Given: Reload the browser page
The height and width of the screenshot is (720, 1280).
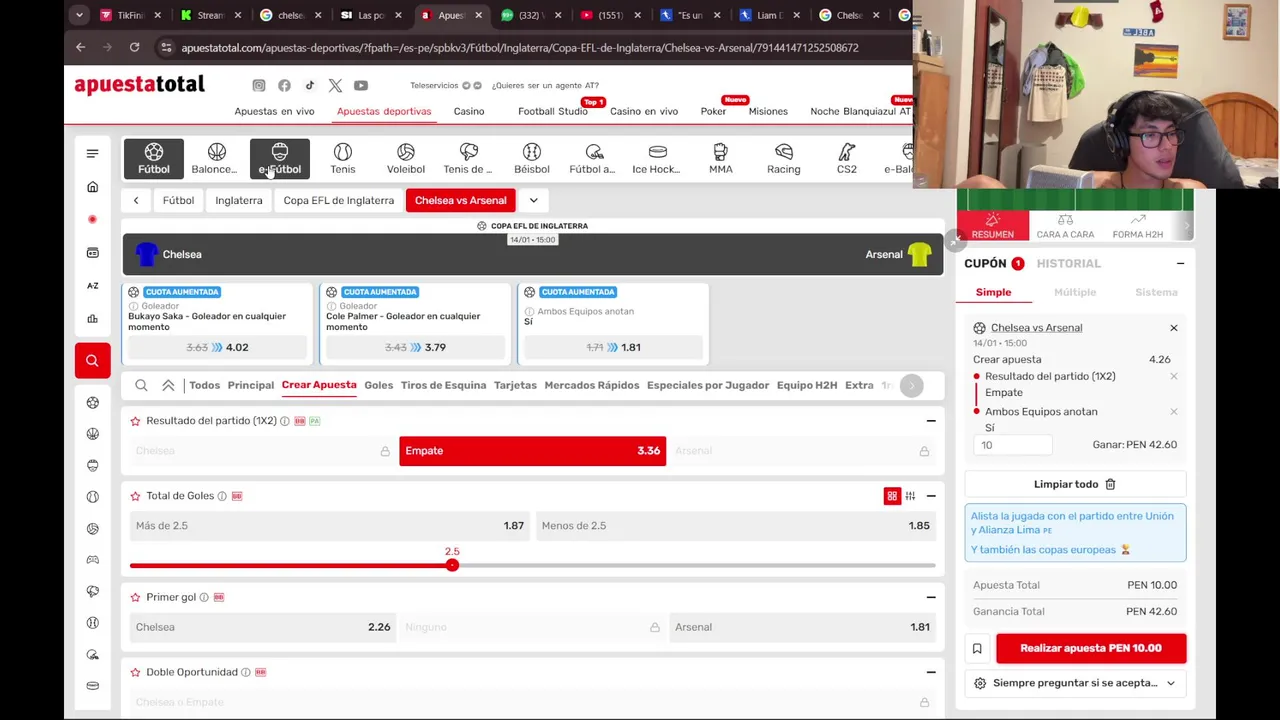Looking at the screenshot, I should click(134, 47).
